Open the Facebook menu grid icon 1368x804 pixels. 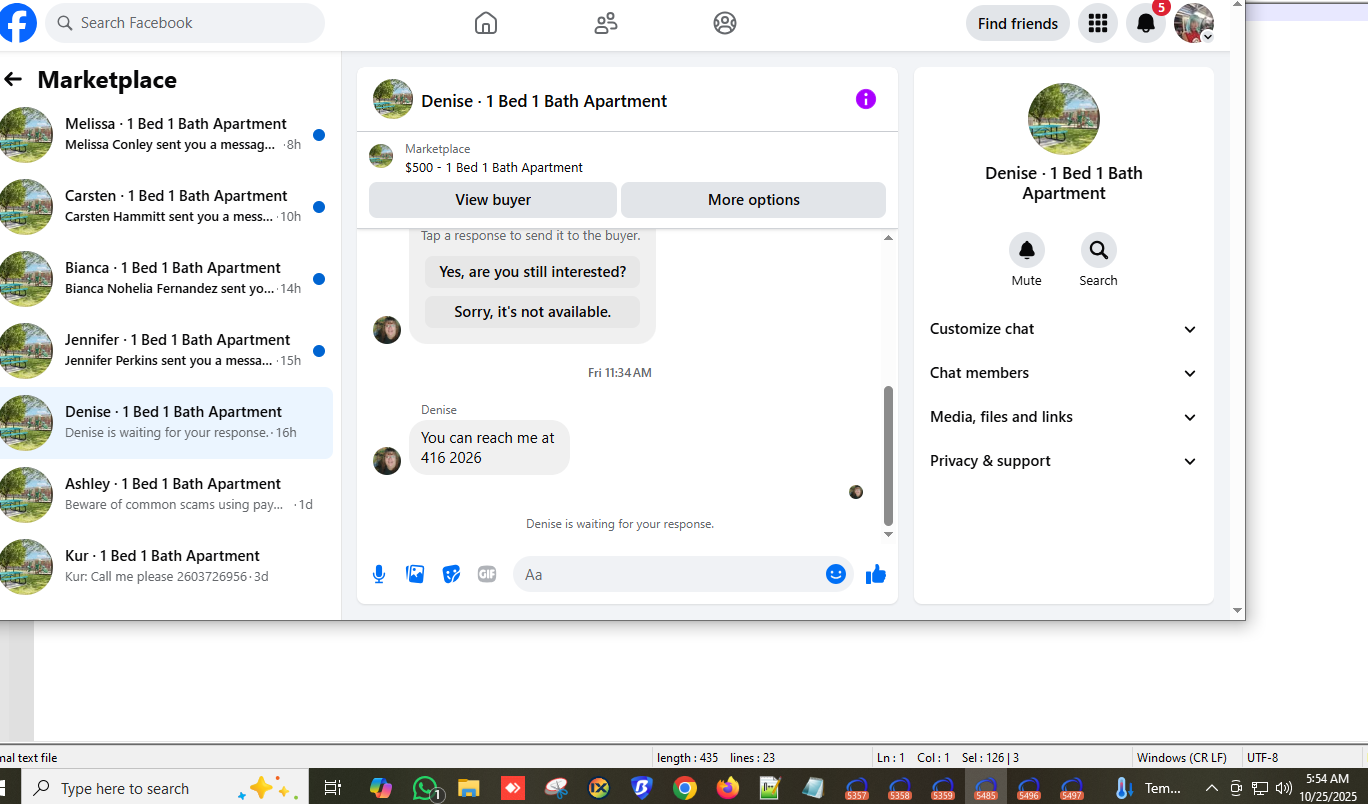1098,23
